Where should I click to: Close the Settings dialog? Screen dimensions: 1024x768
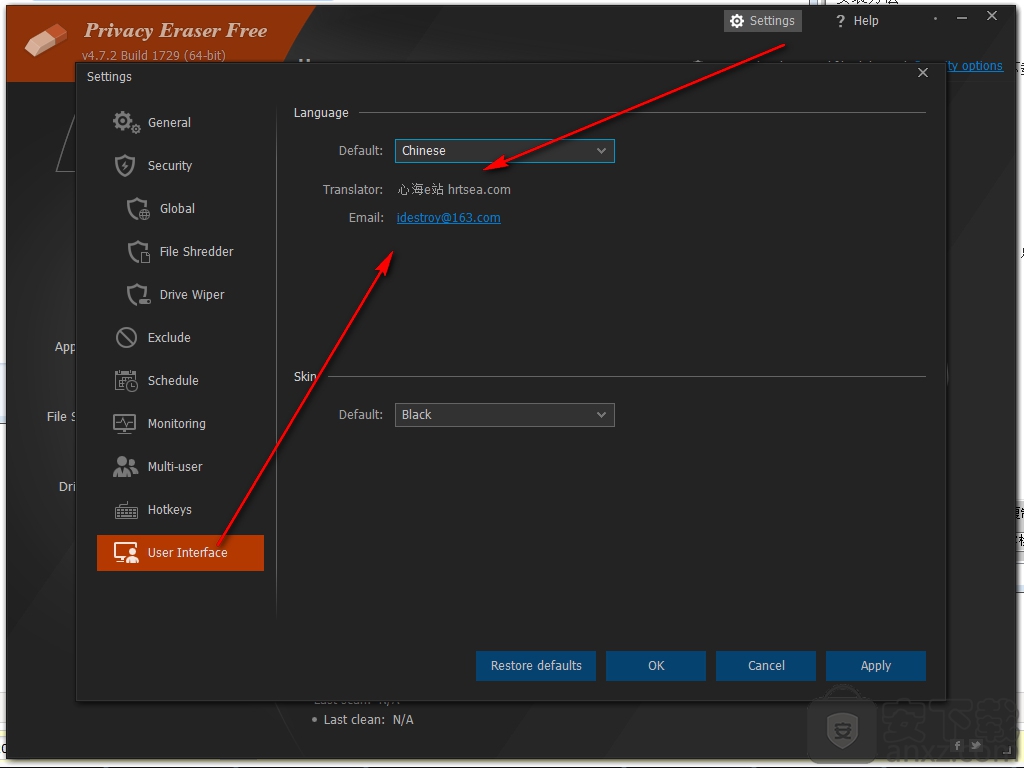pyautogui.click(x=923, y=72)
